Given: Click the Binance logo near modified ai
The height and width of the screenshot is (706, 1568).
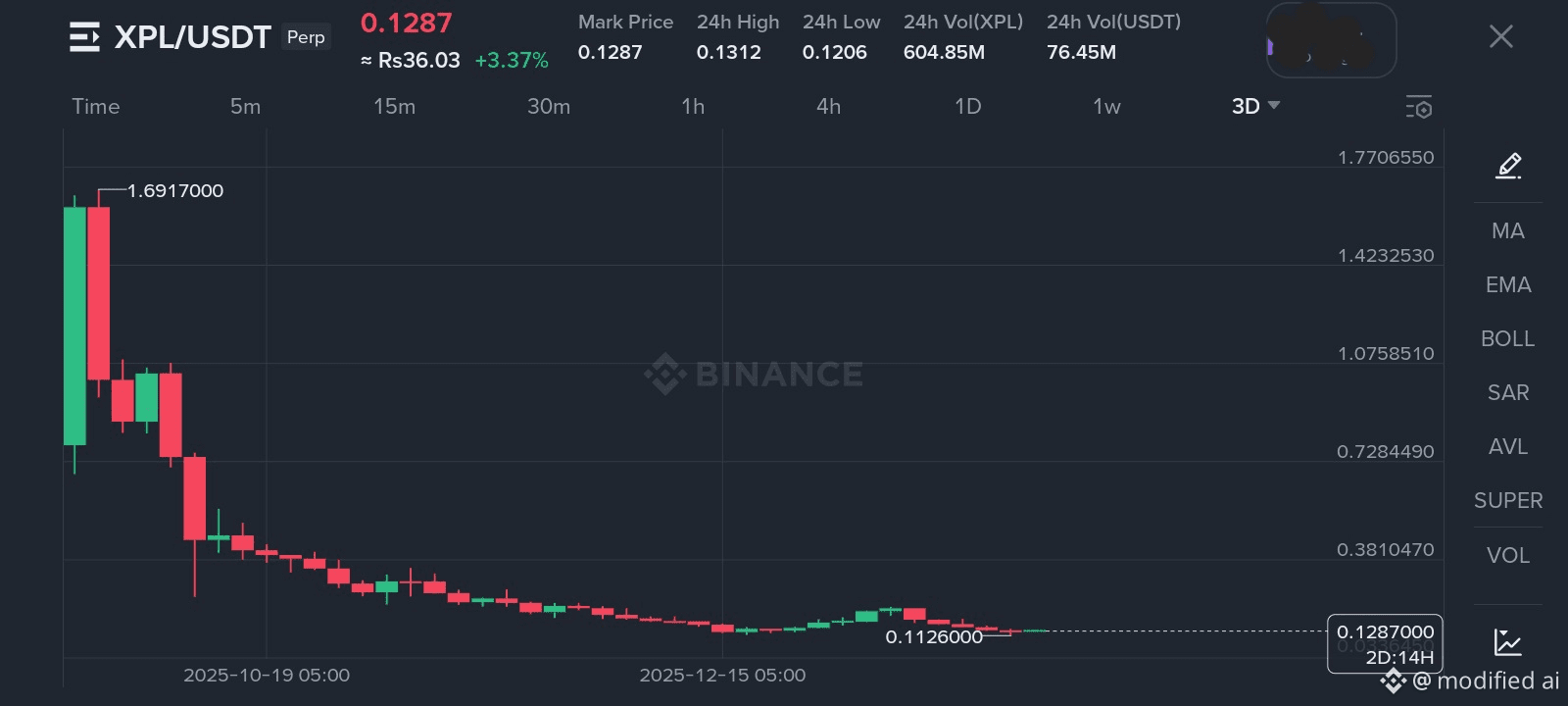Looking at the screenshot, I should pyautogui.click(x=1394, y=681).
